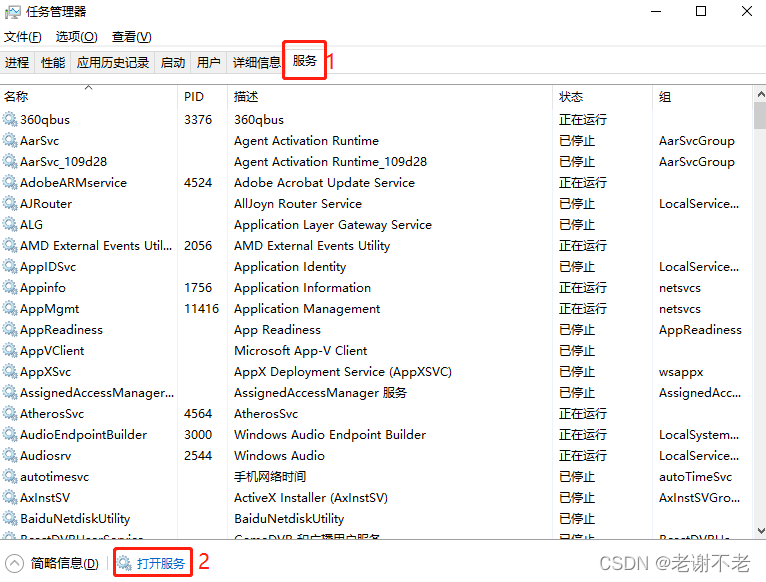This screenshot has height=582, width=766.
Task: Select description 'AppX Deployment Service (AppXSVC)'
Action: click(342, 372)
